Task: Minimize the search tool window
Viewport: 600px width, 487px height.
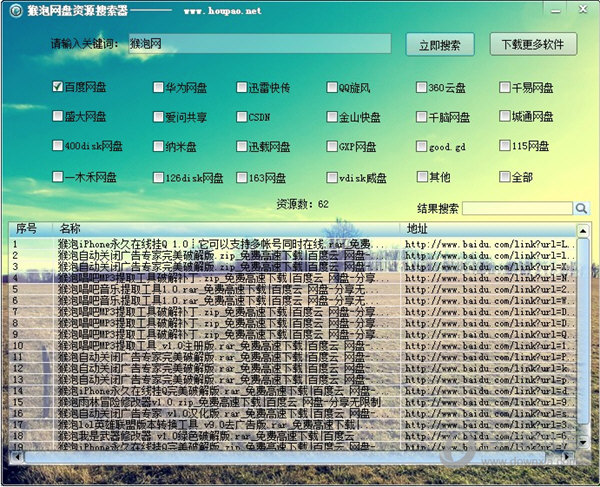Action: coord(556,11)
